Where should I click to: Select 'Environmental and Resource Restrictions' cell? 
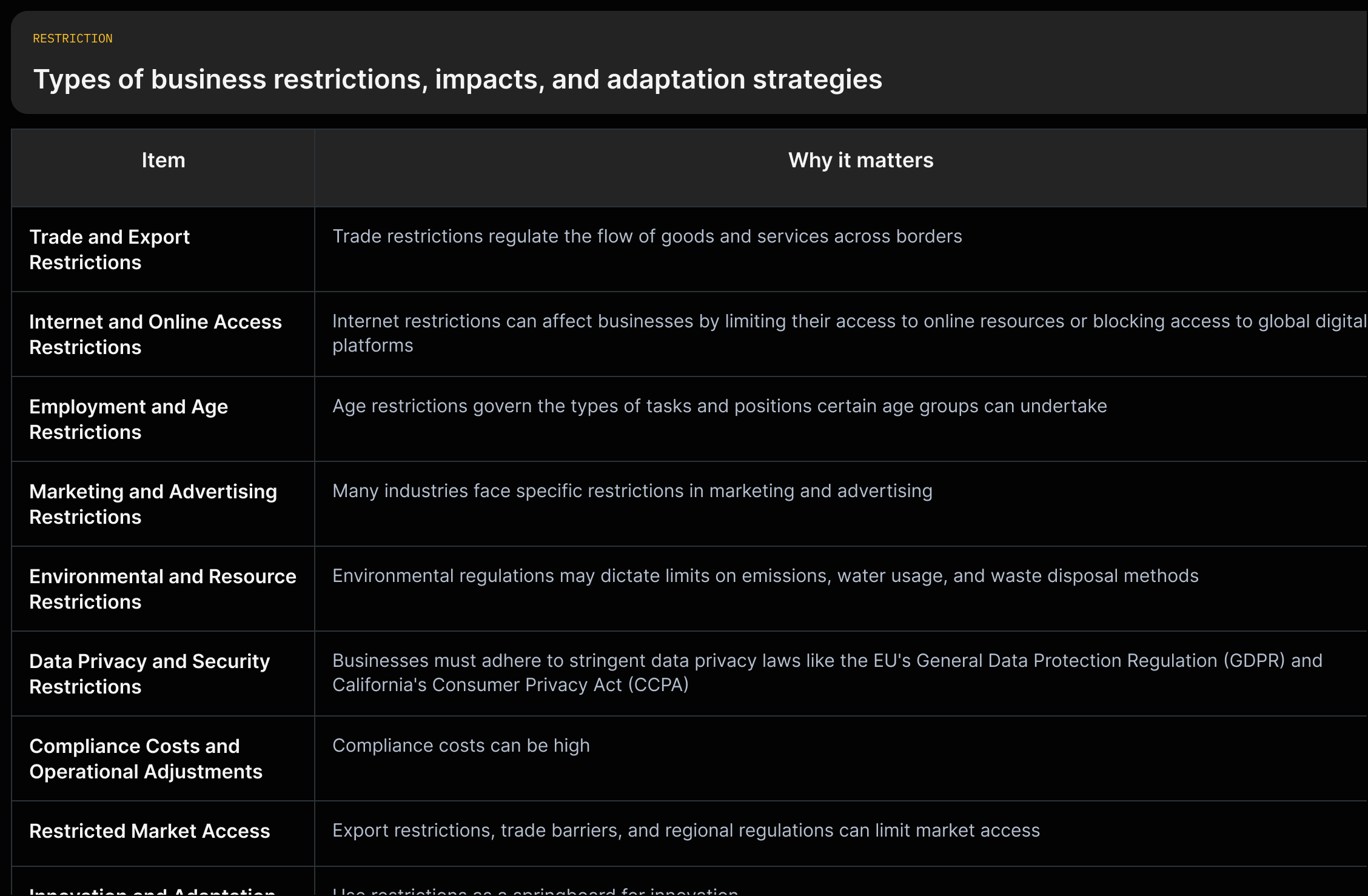pos(163,589)
